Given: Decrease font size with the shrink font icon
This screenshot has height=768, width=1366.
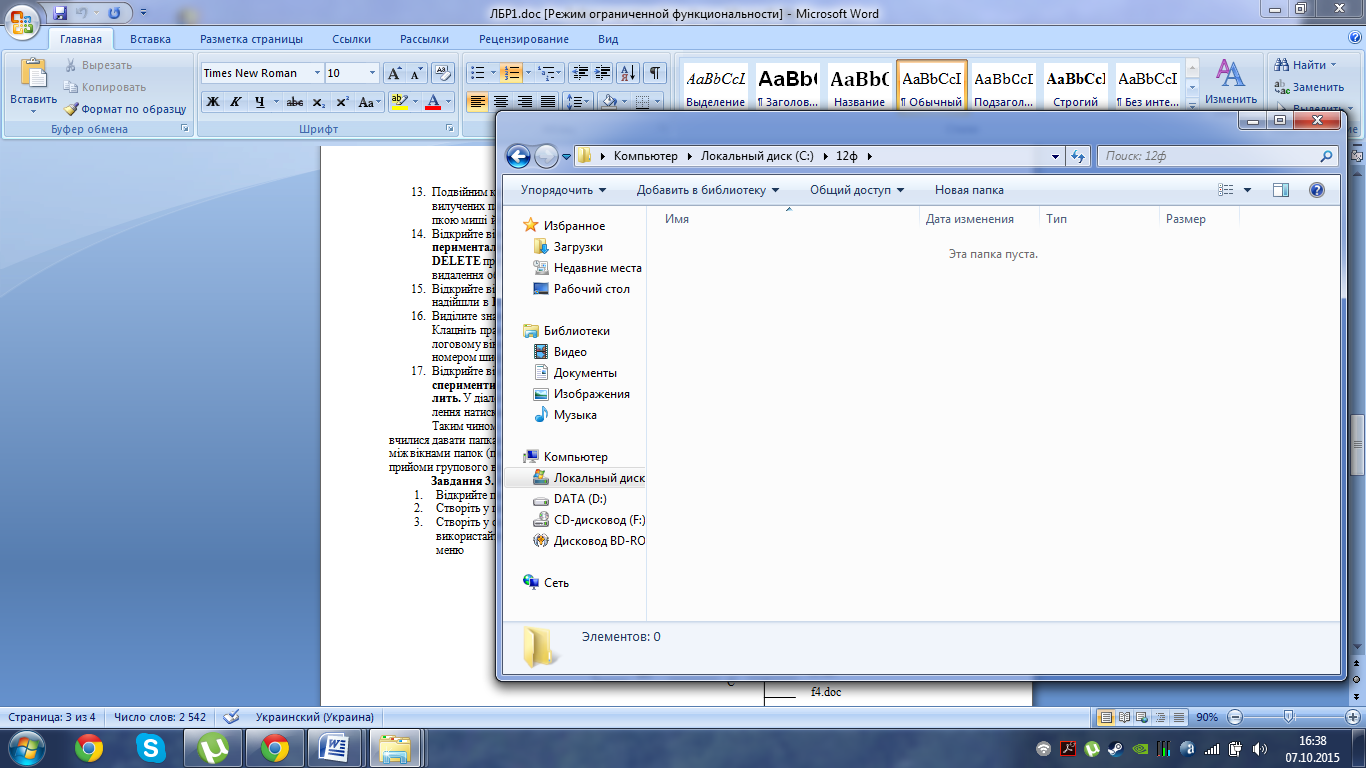Looking at the screenshot, I should (416, 73).
